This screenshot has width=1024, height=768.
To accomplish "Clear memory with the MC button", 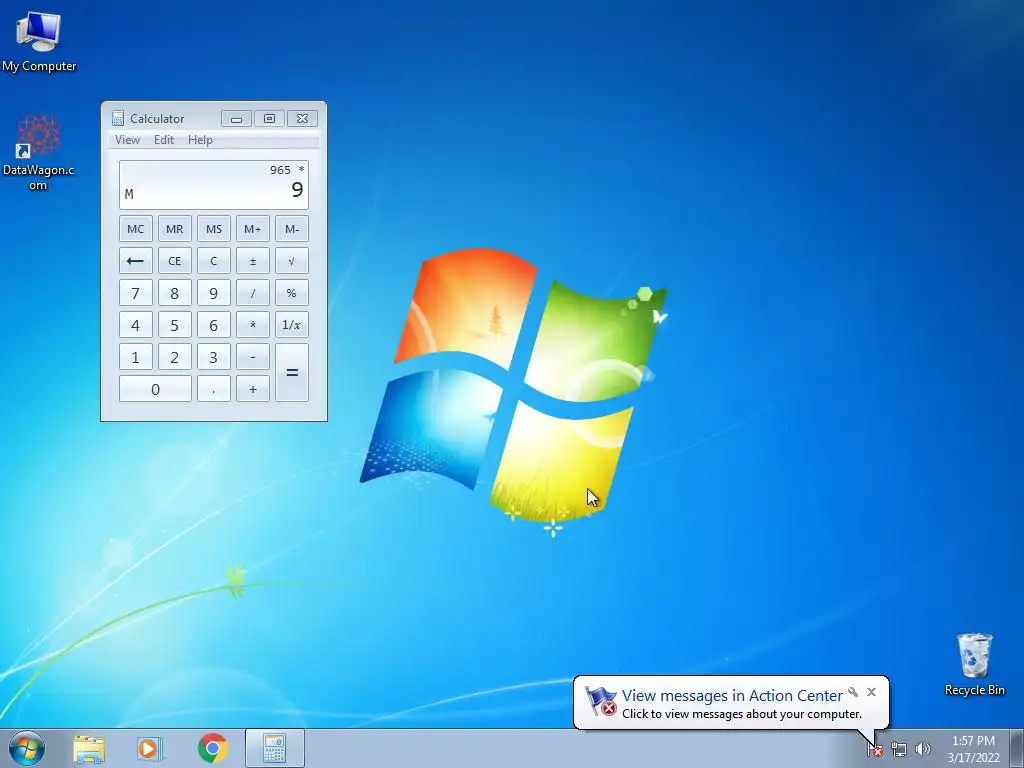I will [136, 229].
